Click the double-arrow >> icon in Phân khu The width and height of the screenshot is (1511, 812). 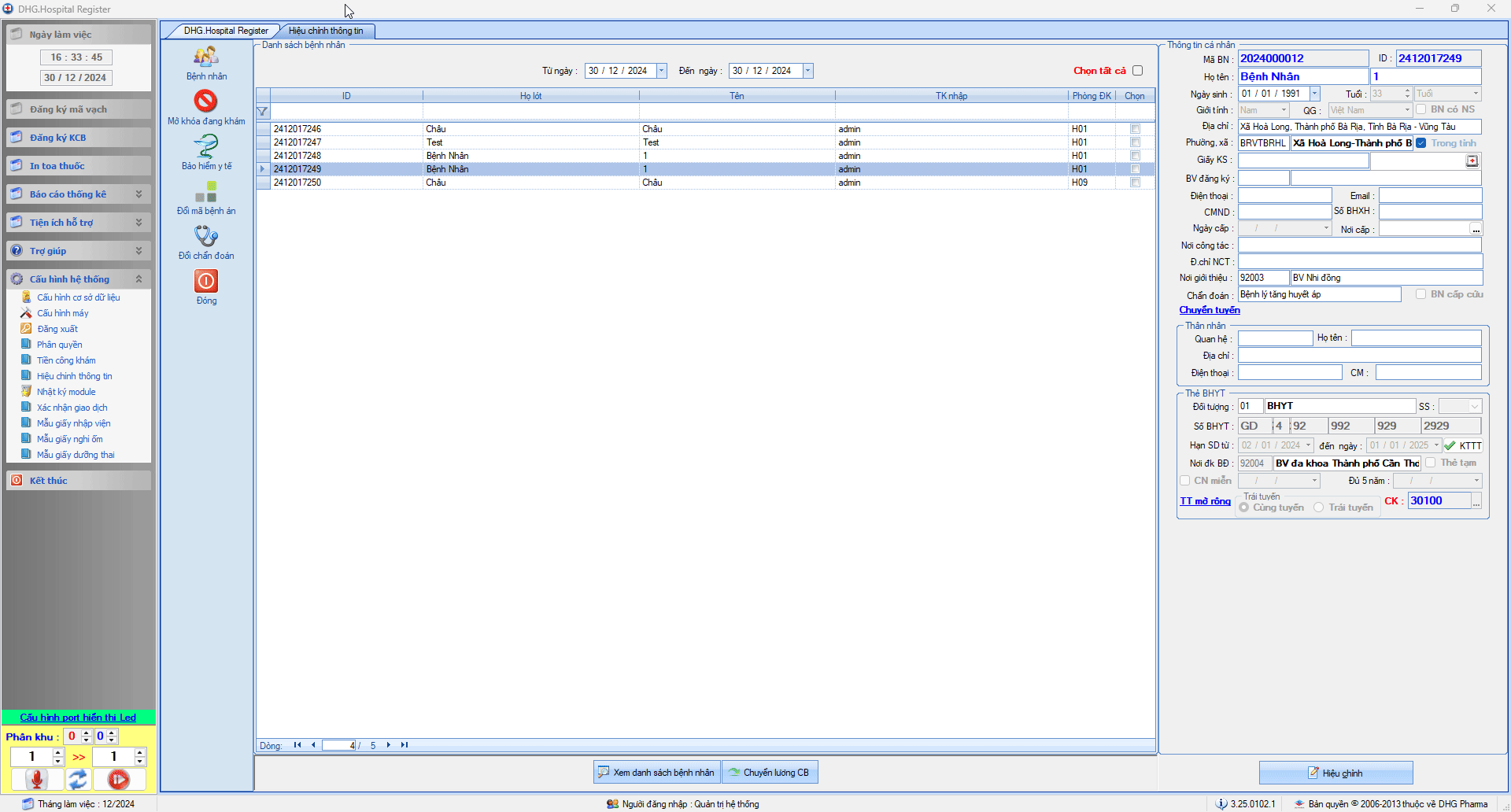click(x=79, y=757)
